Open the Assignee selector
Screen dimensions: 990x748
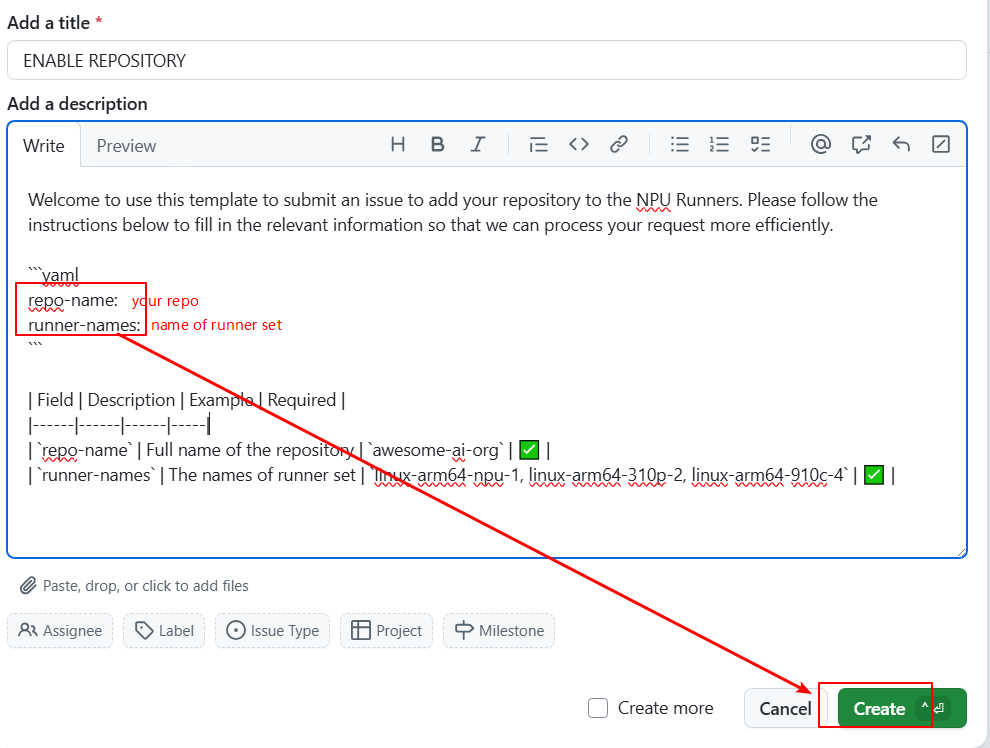click(60, 631)
